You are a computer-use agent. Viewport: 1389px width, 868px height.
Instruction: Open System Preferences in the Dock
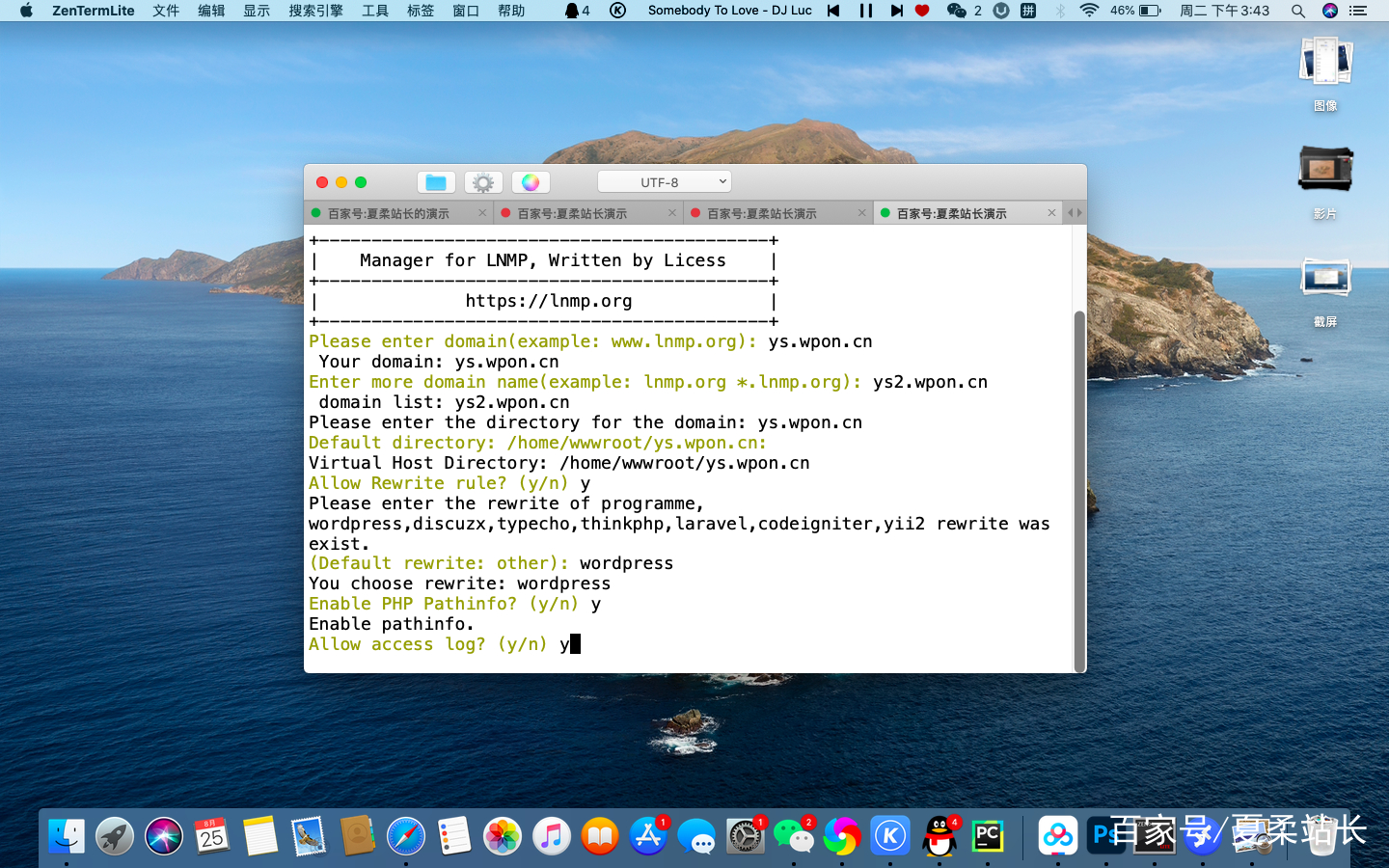[x=746, y=835]
